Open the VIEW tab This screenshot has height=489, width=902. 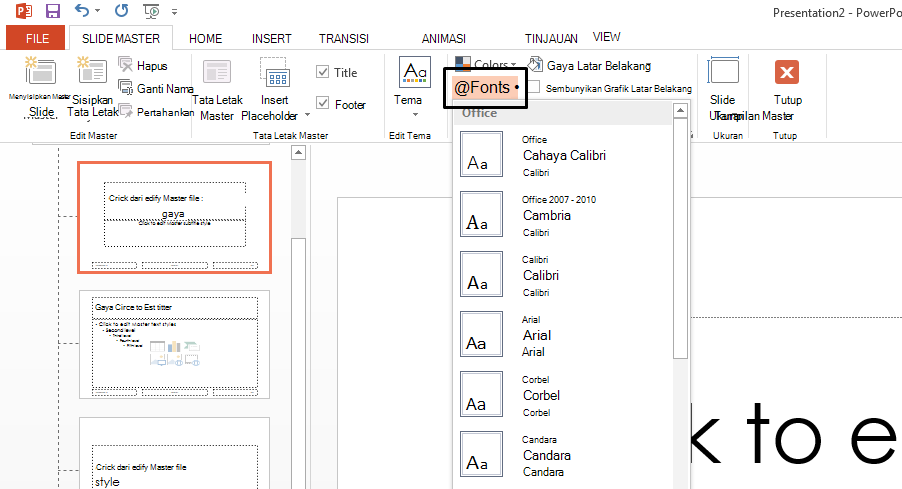pyautogui.click(x=606, y=37)
